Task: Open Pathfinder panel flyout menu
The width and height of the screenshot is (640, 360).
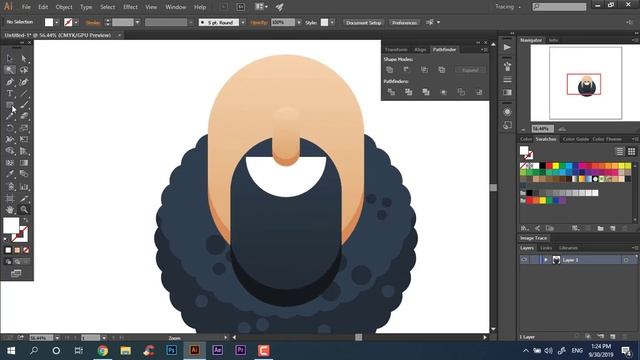Action: coord(484,50)
